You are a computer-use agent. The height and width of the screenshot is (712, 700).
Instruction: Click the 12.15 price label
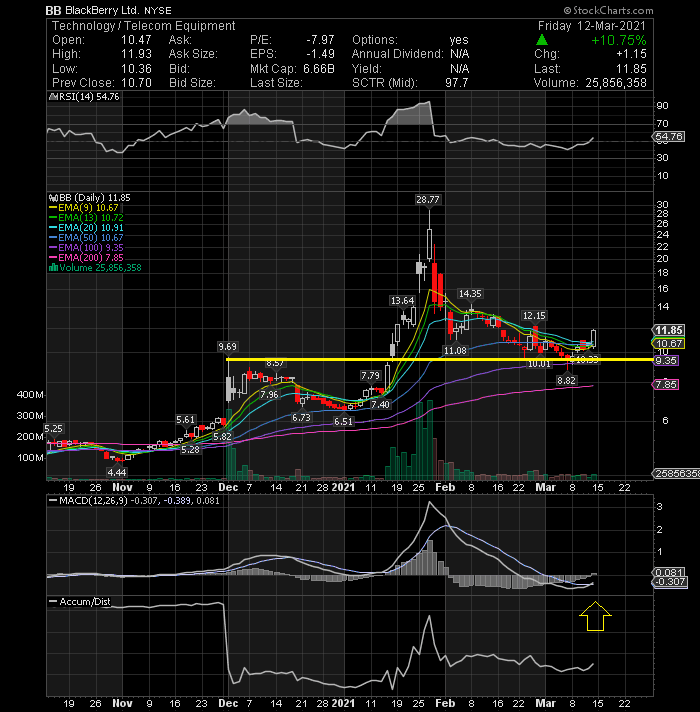[534, 316]
